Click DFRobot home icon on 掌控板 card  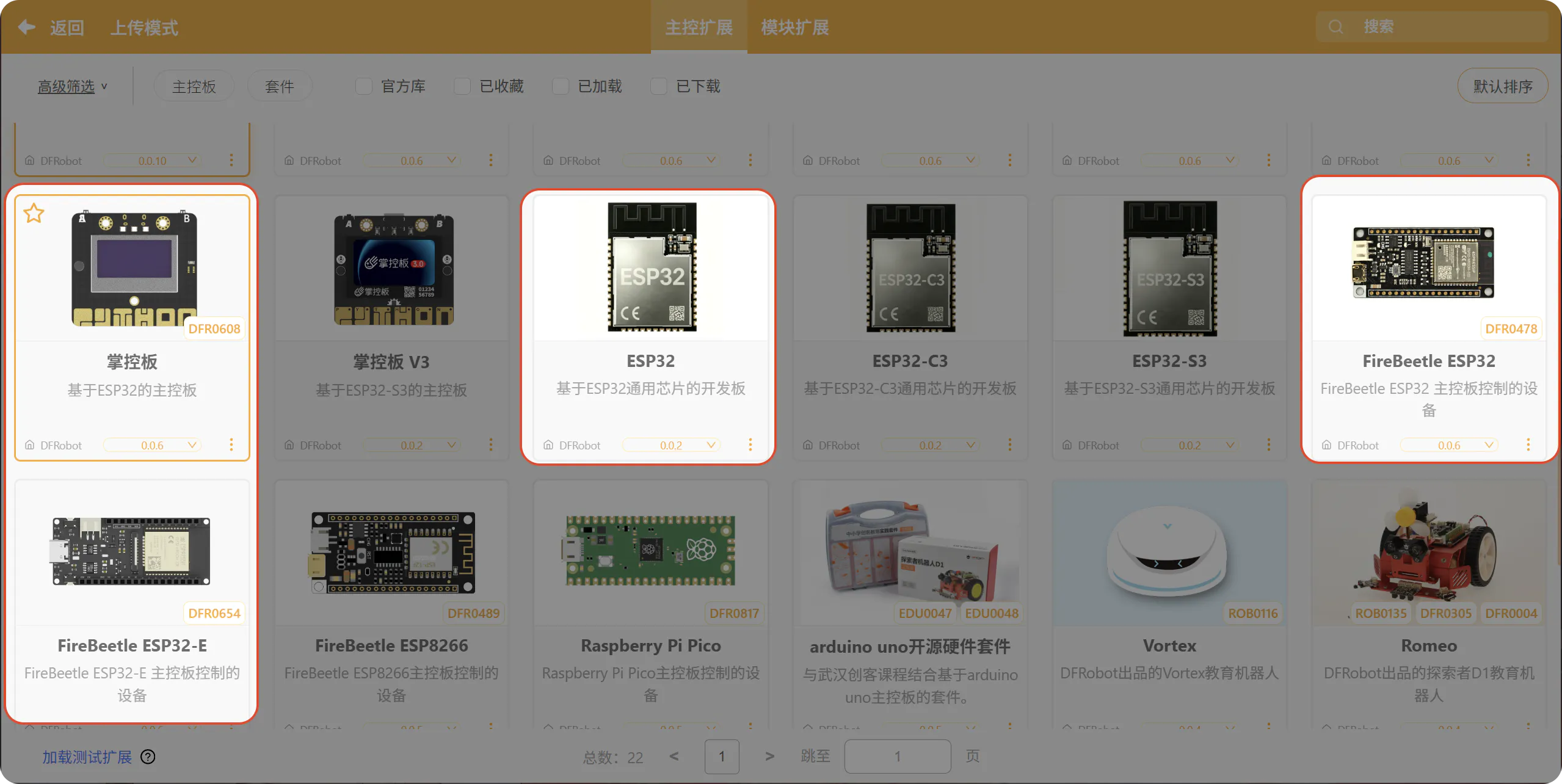29,445
